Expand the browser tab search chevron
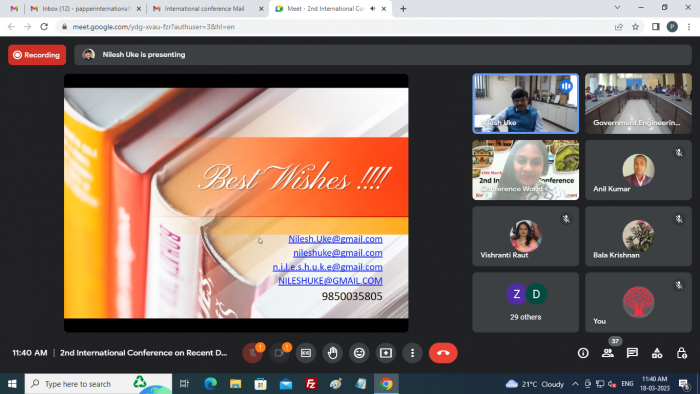 click(x=617, y=8)
